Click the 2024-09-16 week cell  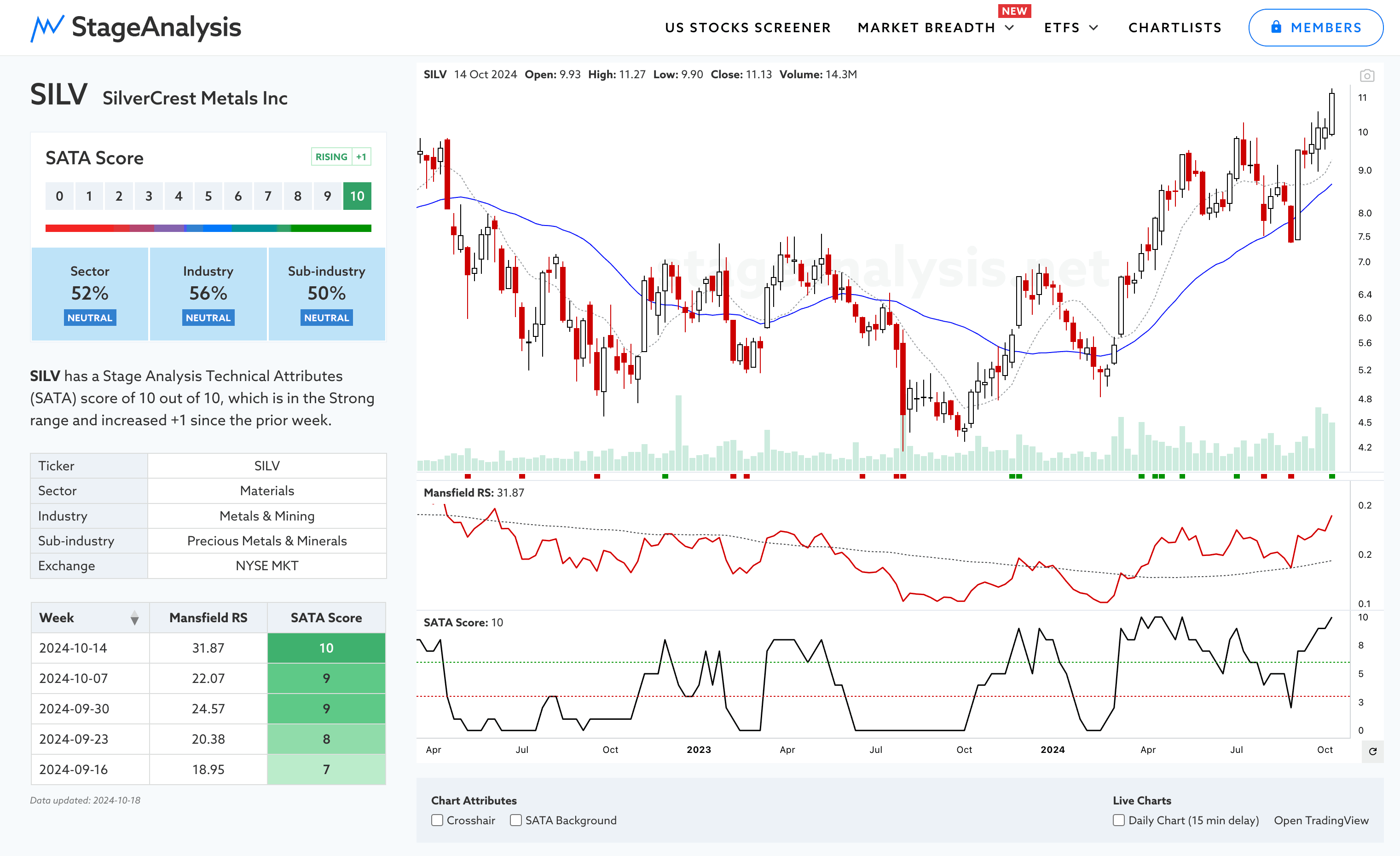click(x=90, y=769)
